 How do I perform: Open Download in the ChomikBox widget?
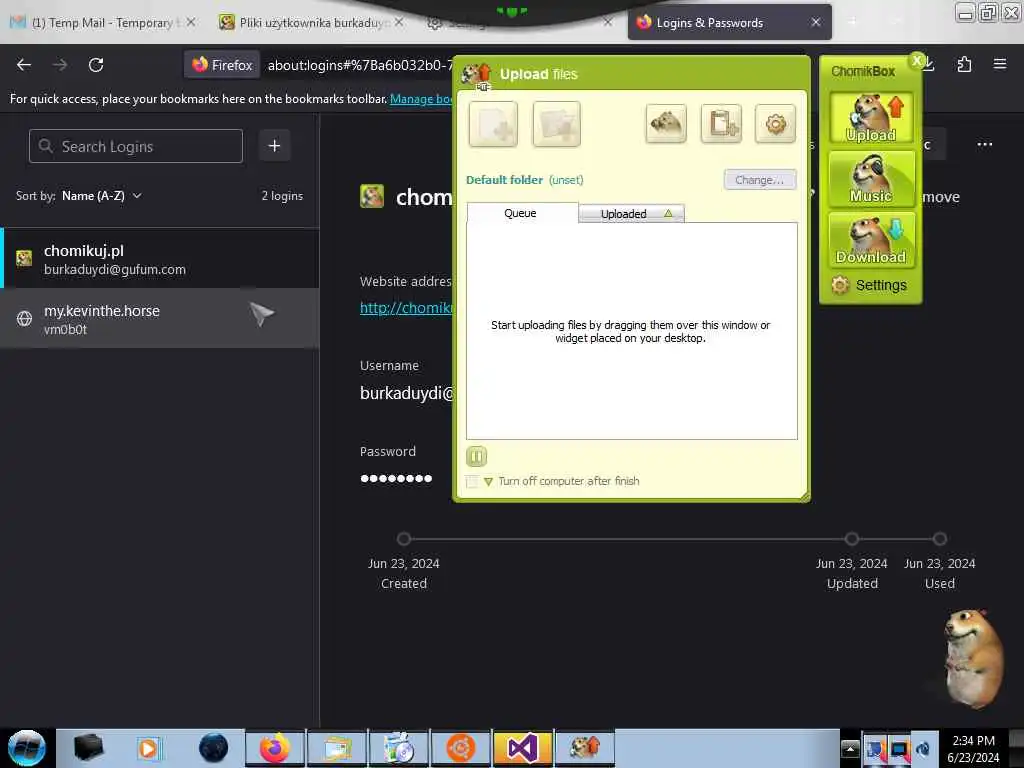tap(871, 240)
